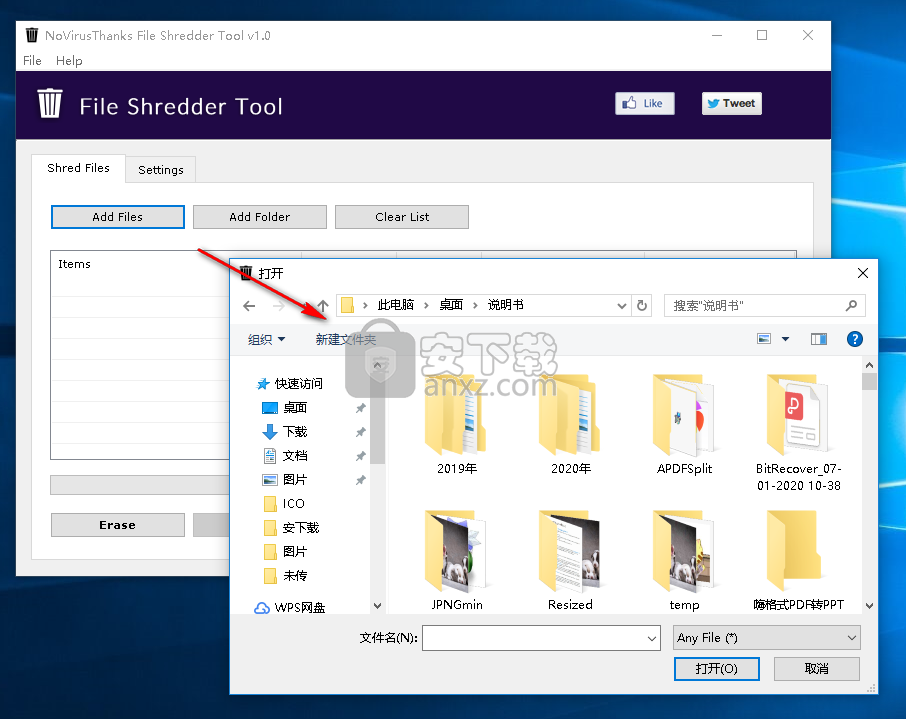Click the search magnifier icon
Image resolution: width=906 pixels, height=719 pixels.
click(x=851, y=305)
